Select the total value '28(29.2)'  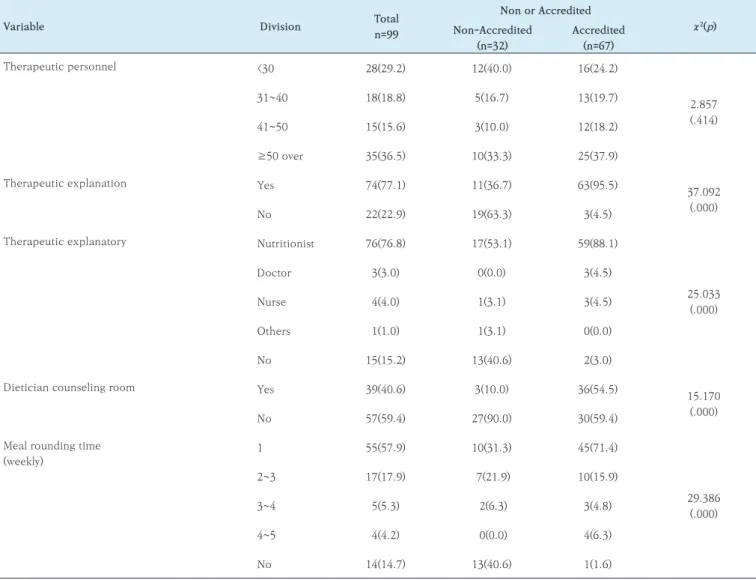coord(386,68)
